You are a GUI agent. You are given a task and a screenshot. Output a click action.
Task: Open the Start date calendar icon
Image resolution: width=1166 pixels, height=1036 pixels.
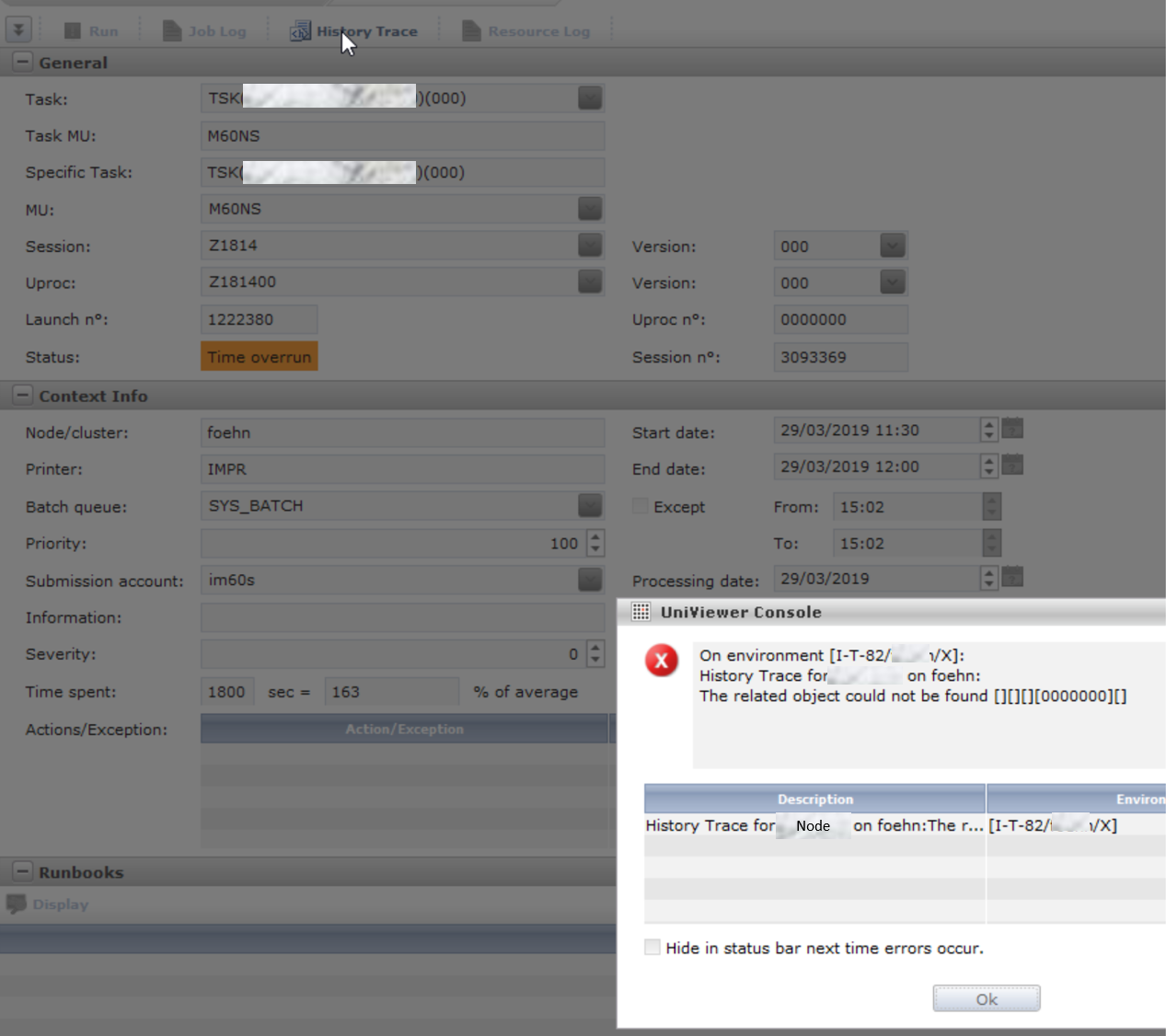[x=1012, y=429]
